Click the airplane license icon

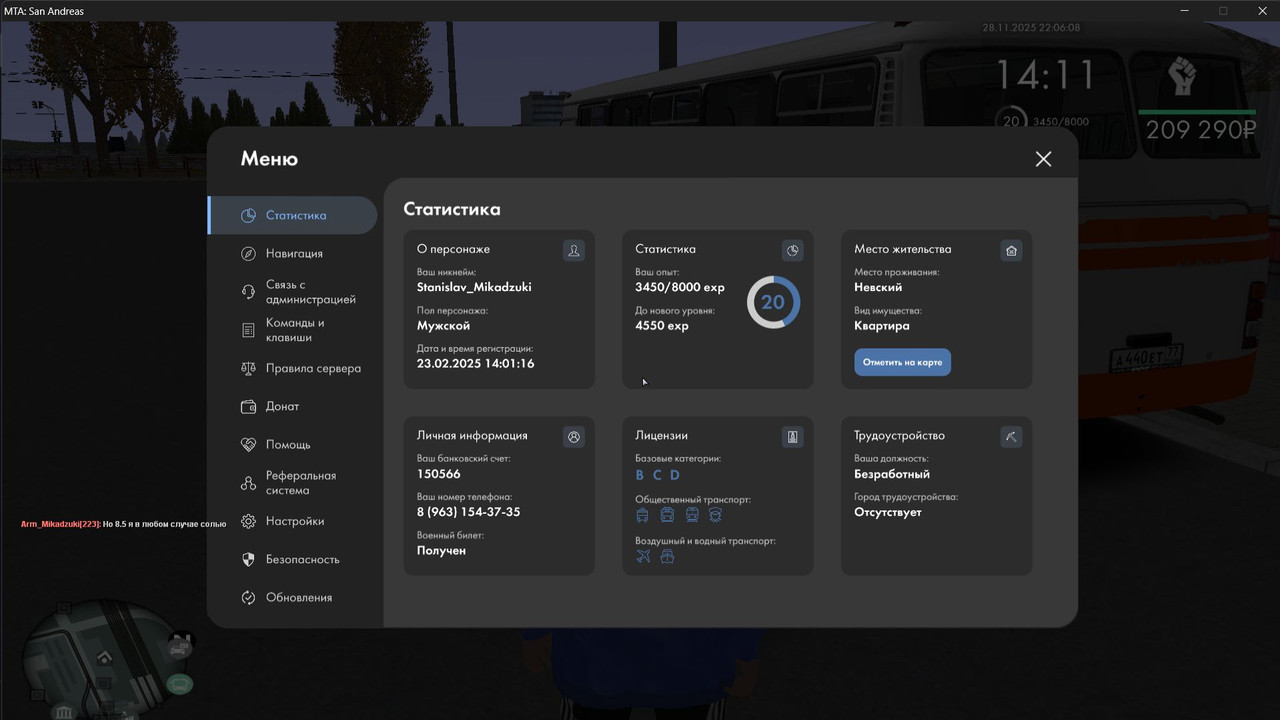tap(643, 556)
